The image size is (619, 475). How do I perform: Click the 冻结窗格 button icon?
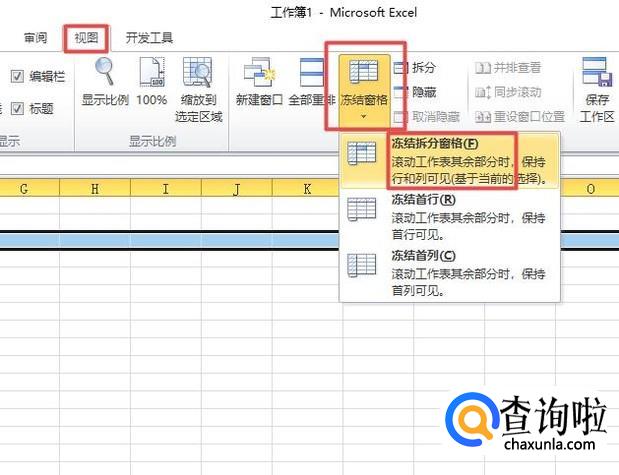click(x=364, y=71)
